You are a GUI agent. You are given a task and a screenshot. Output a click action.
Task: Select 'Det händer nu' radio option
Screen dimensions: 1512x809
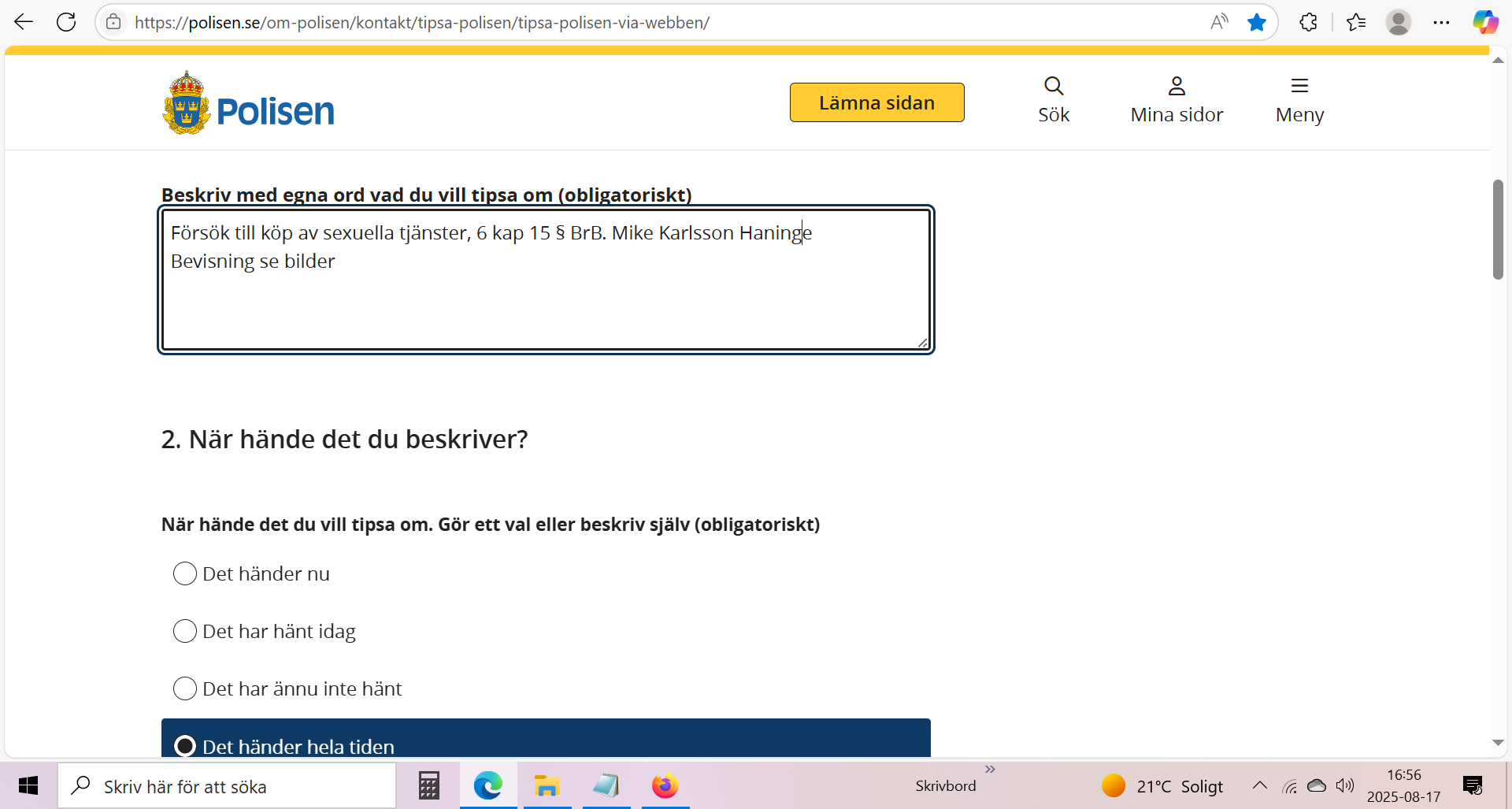(x=185, y=573)
